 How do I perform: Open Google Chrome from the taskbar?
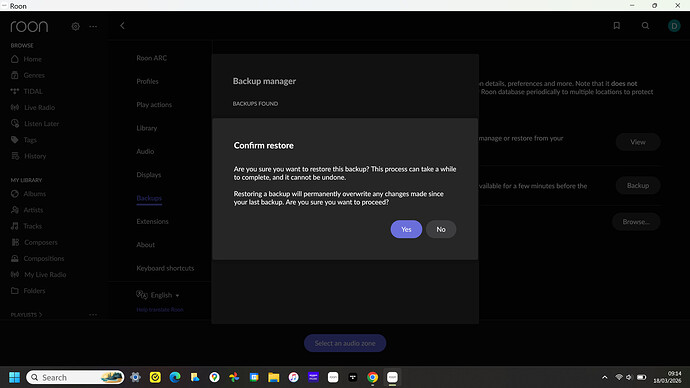pos(372,377)
